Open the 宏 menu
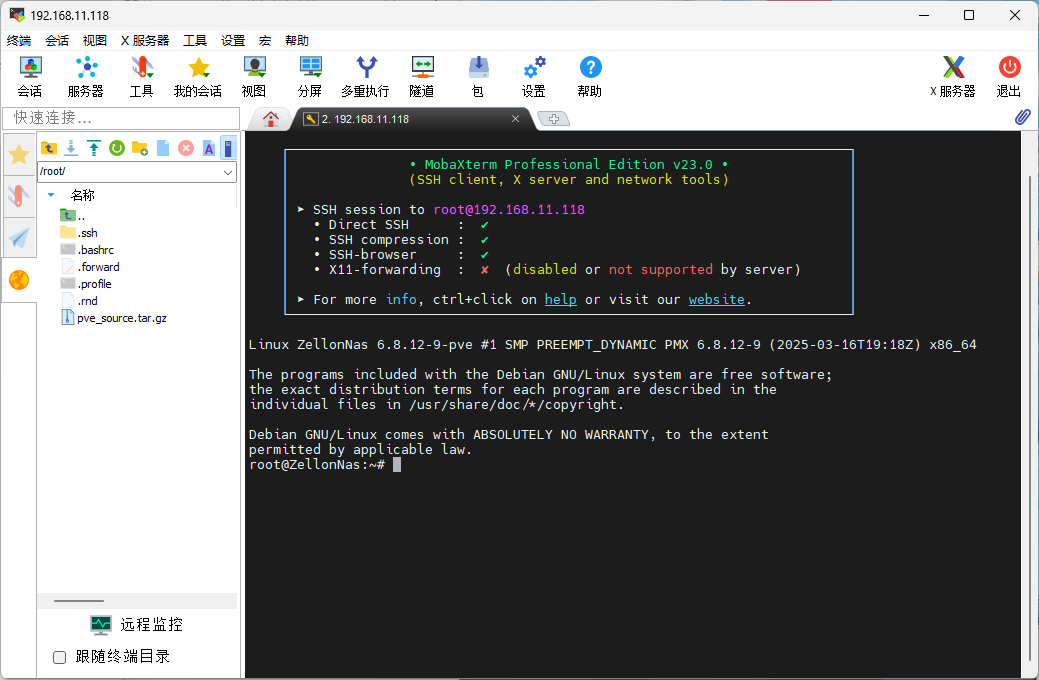This screenshot has width=1039, height=680. (265, 40)
